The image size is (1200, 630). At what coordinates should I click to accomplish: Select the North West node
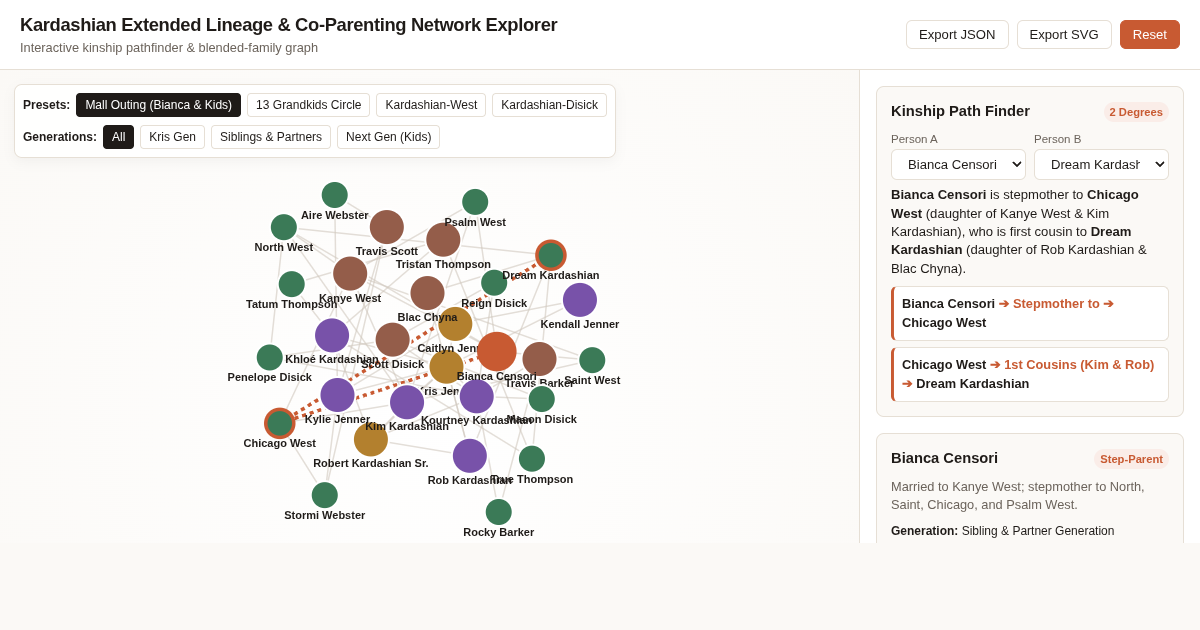[x=284, y=227]
